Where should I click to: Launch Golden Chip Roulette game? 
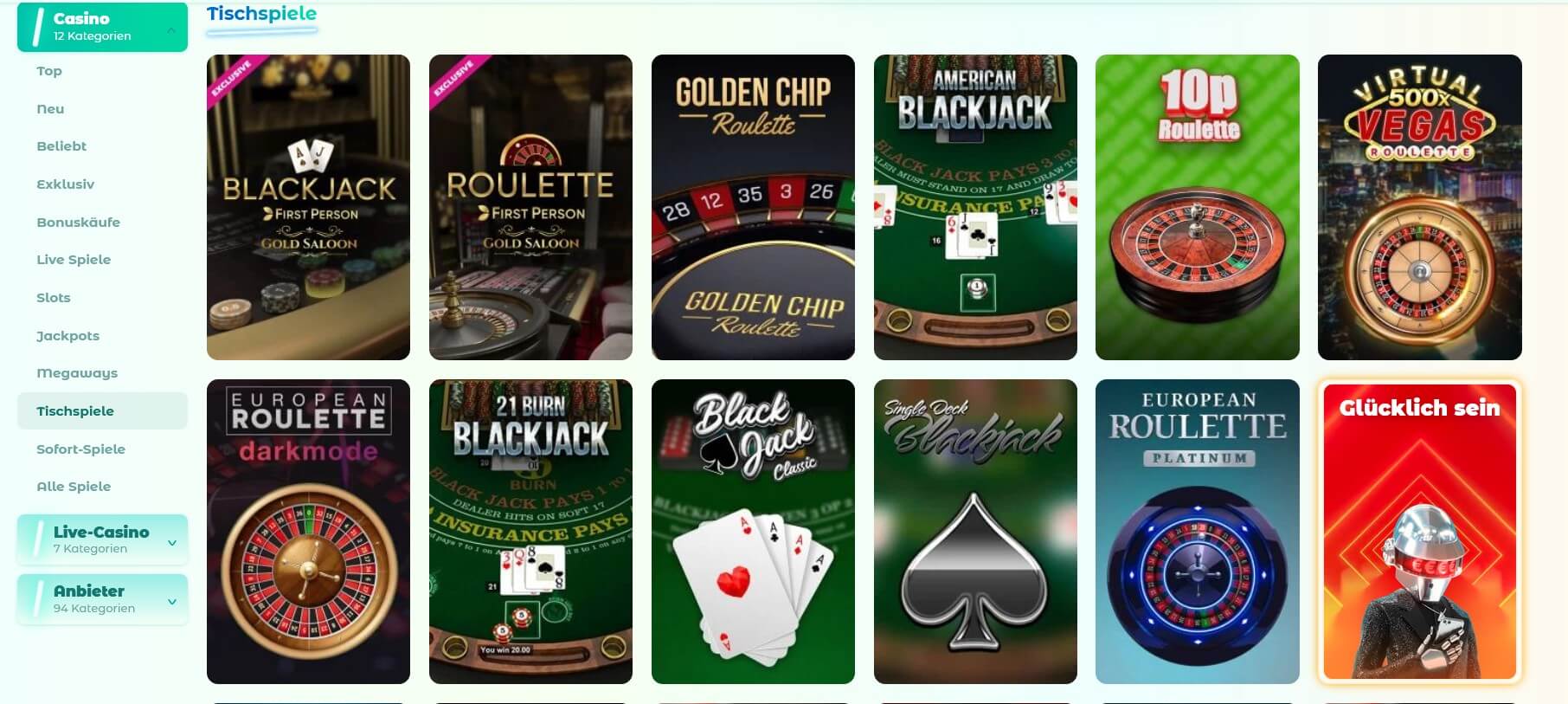[x=753, y=207]
